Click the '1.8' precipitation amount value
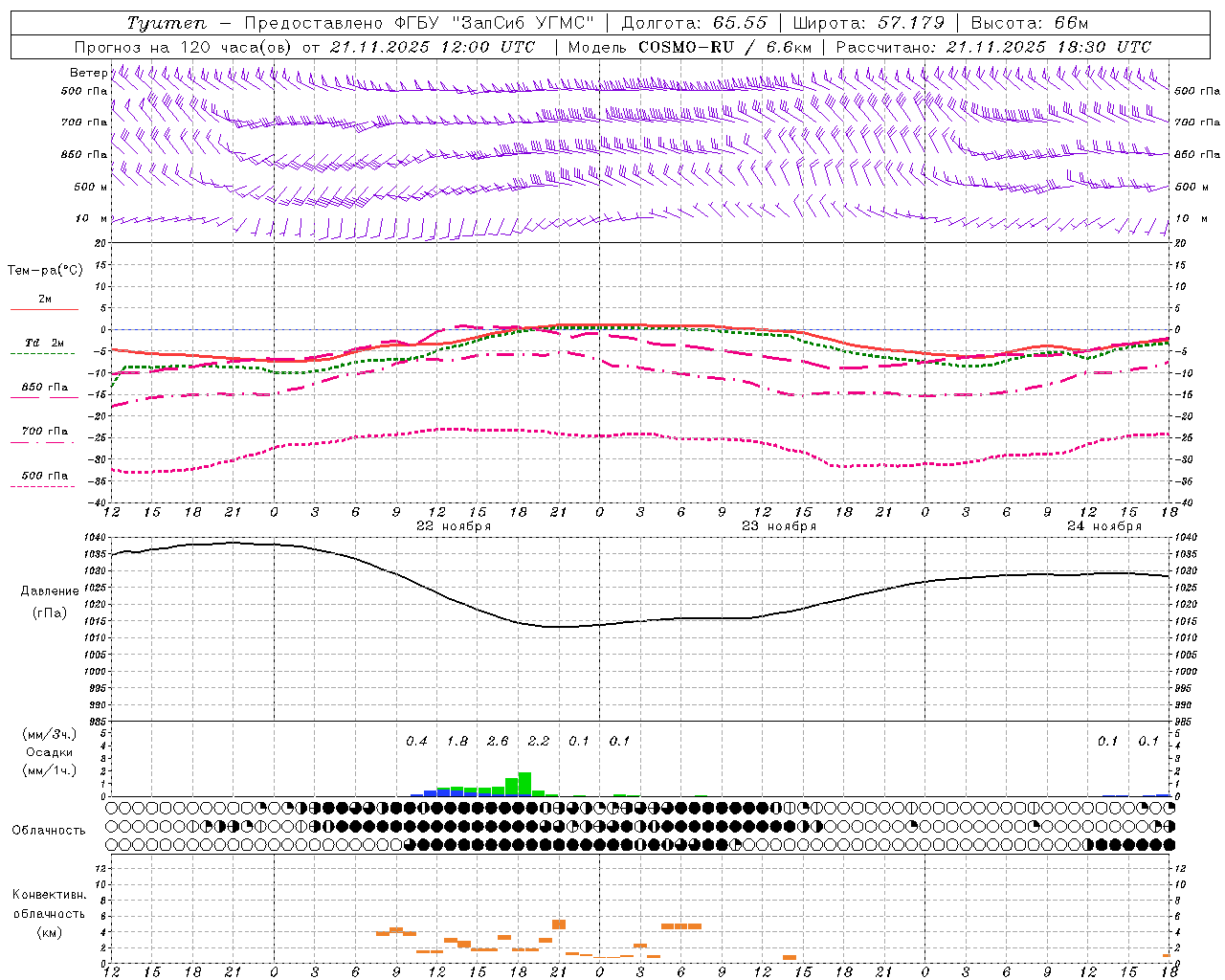Viewport: 1225px width, 980px height. tap(457, 741)
